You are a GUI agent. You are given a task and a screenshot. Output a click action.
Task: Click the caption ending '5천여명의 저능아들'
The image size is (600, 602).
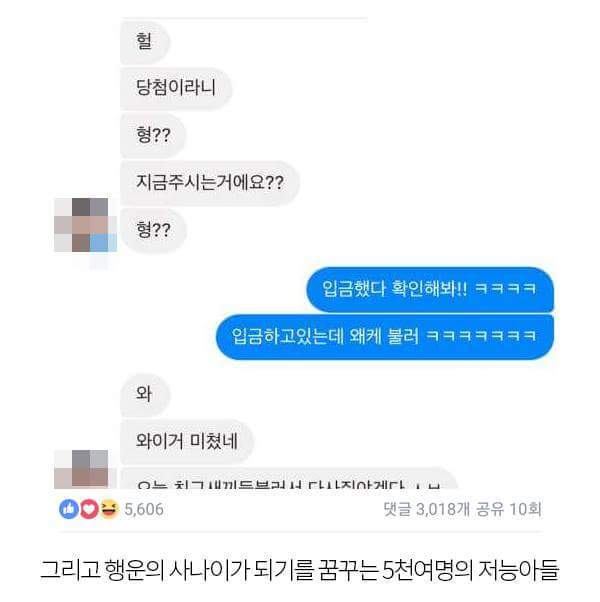coord(471,571)
